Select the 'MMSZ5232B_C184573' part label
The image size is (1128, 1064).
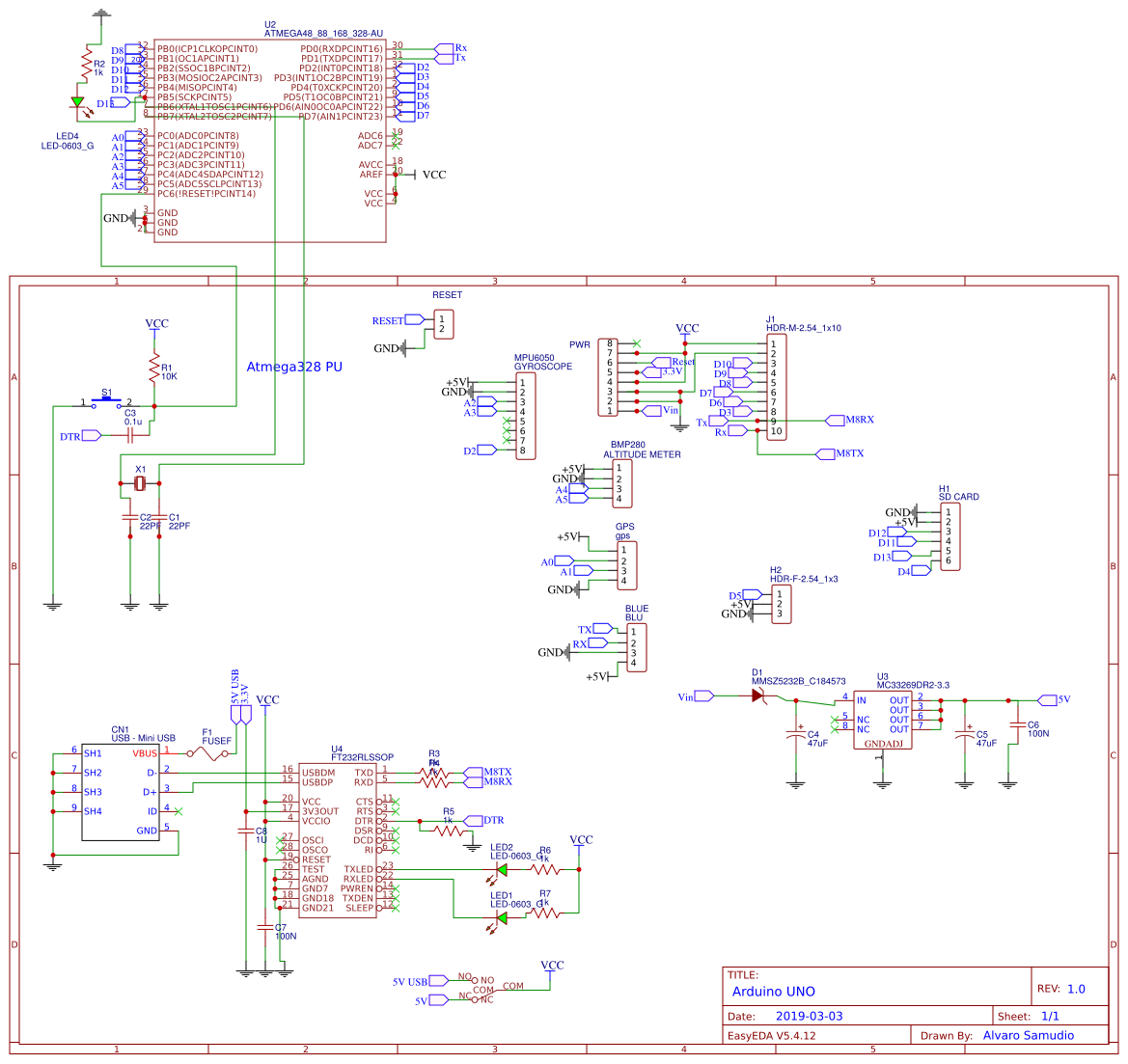[x=799, y=681]
